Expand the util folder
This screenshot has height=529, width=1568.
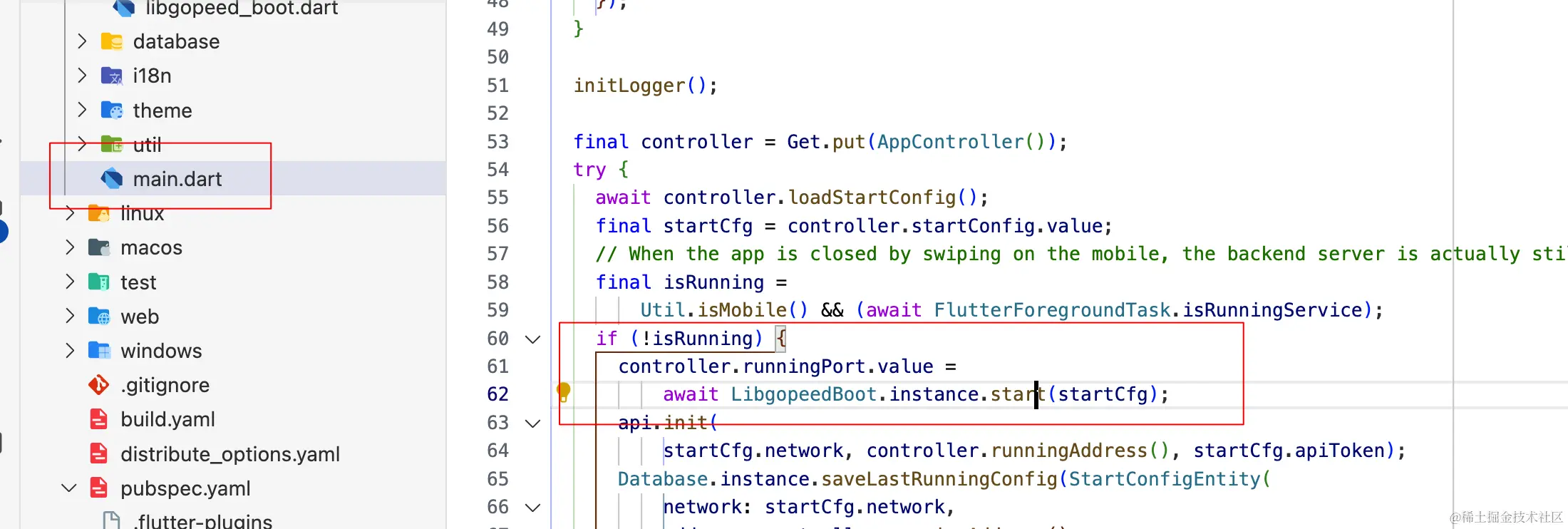82,144
